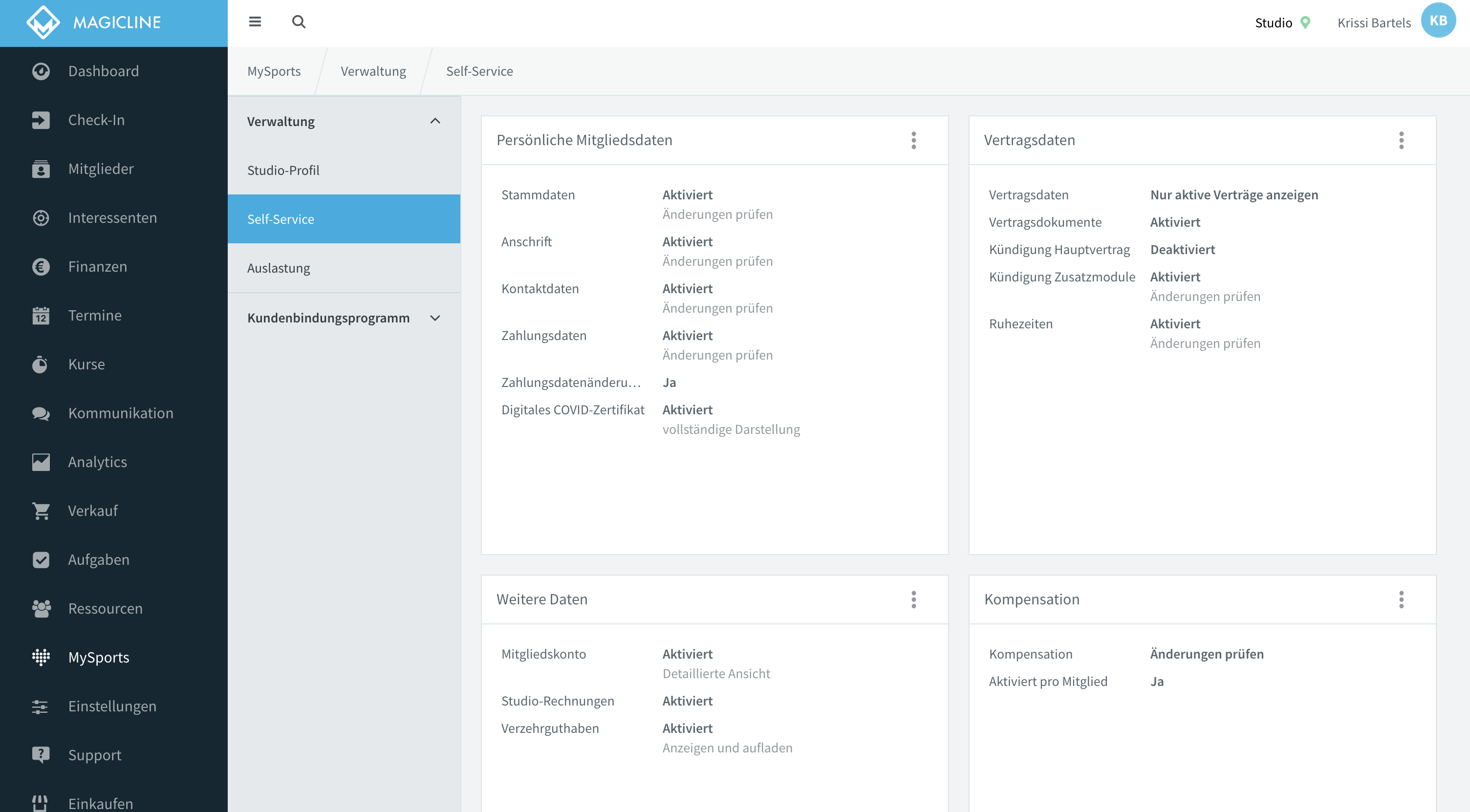Open the Dashboard sidebar item
The height and width of the screenshot is (812, 1470).
pyautogui.click(x=114, y=71)
